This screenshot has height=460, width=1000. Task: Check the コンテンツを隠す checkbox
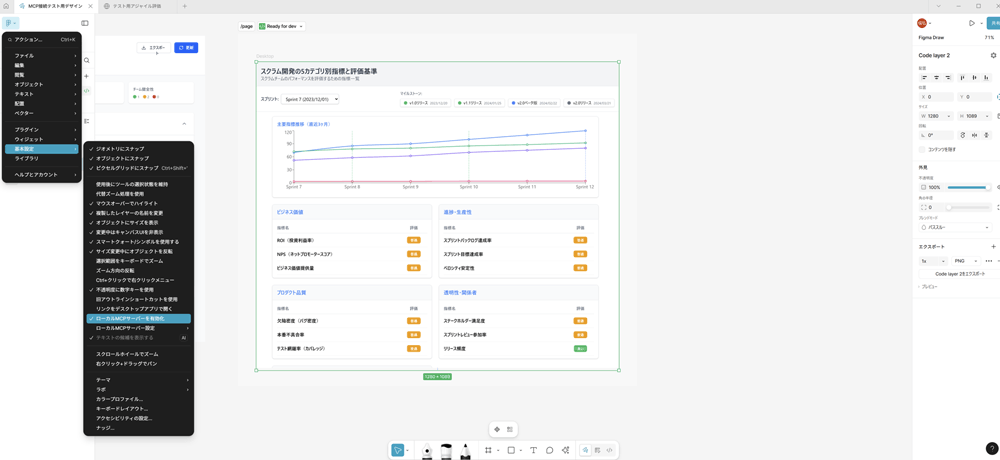coord(923,149)
